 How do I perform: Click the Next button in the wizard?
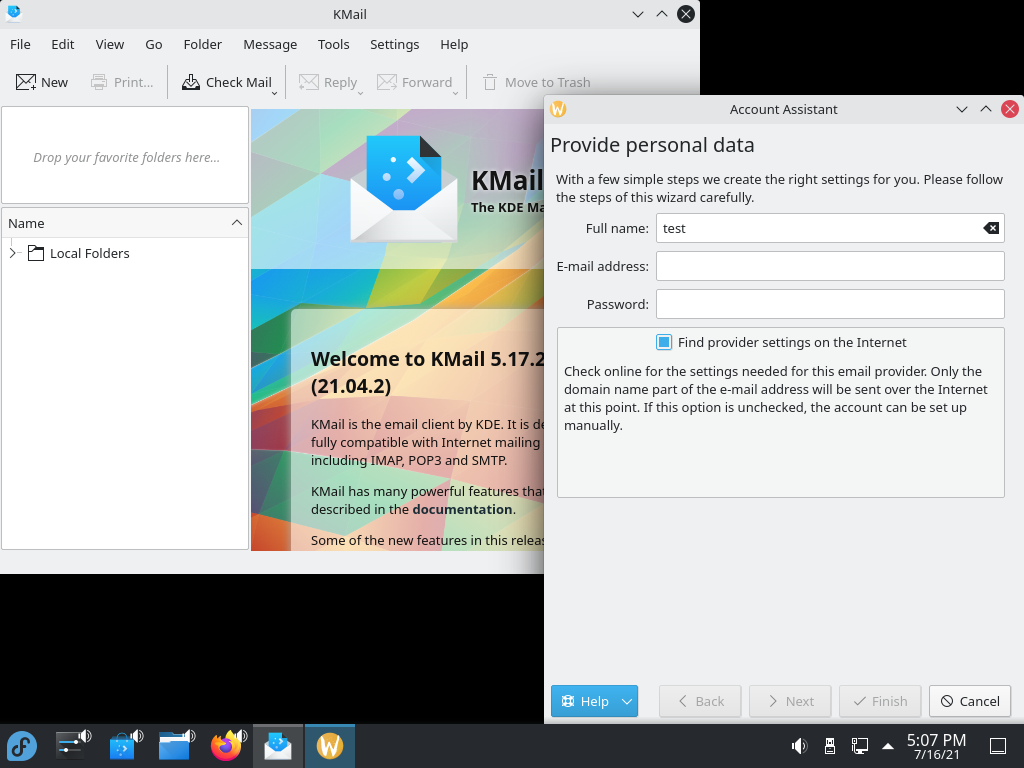[x=790, y=701]
